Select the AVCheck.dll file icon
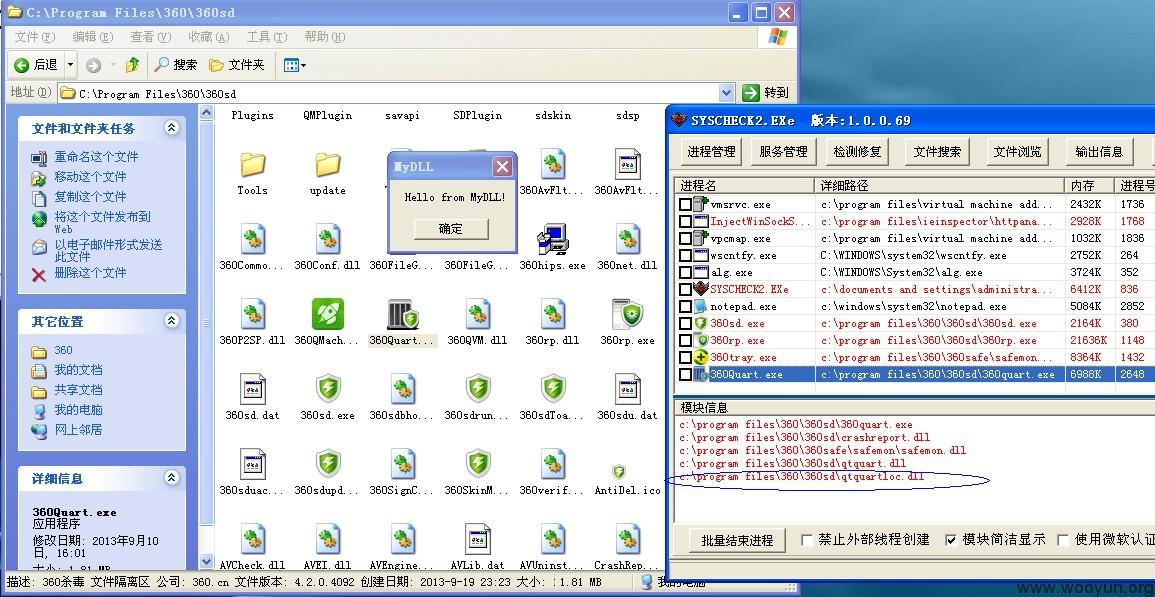 253,539
